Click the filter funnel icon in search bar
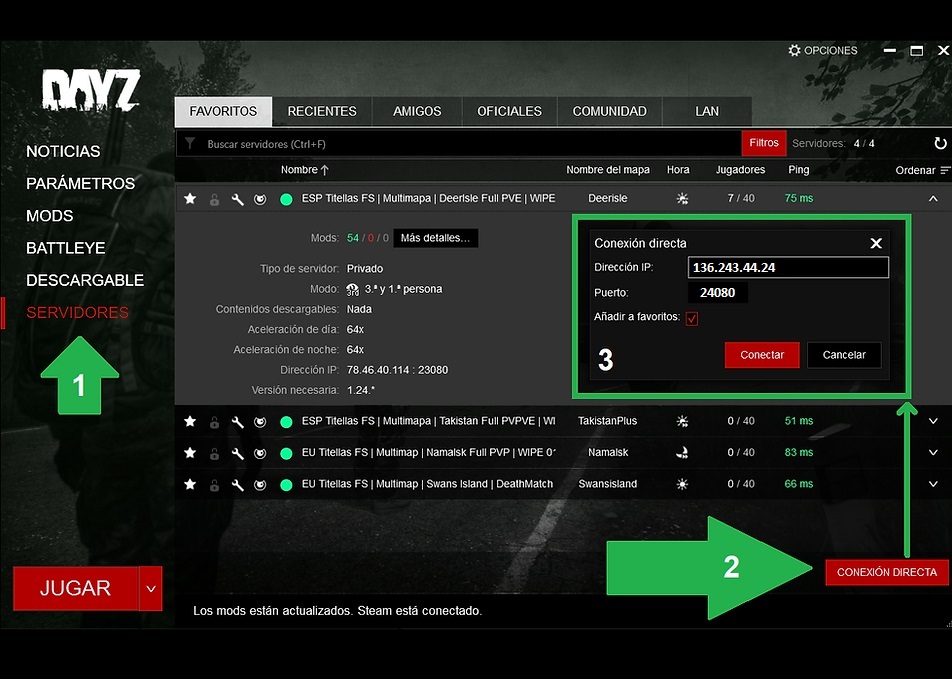The image size is (952, 679). tap(190, 143)
